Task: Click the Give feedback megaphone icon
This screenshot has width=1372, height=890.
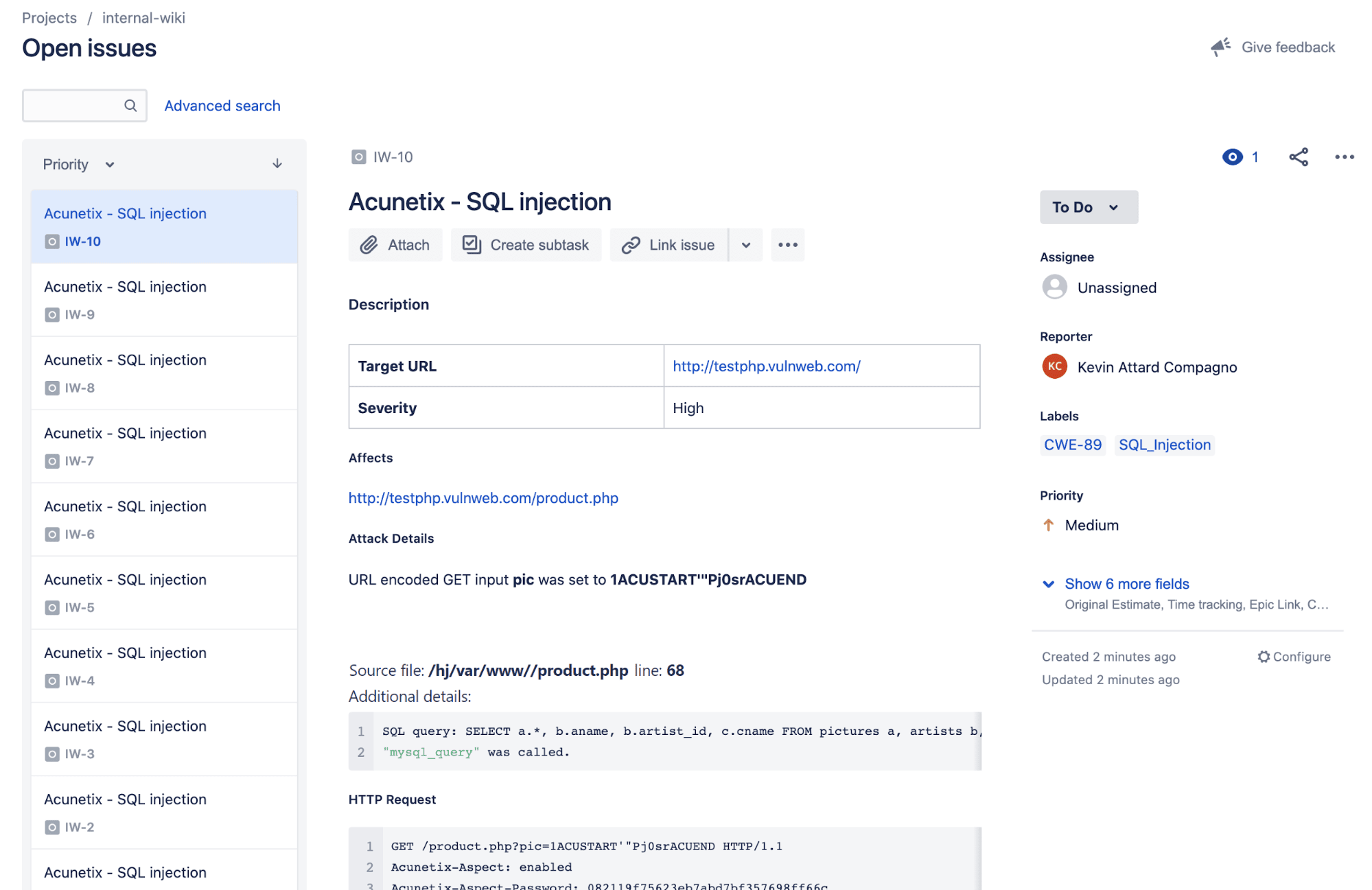Action: point(1220,47)
